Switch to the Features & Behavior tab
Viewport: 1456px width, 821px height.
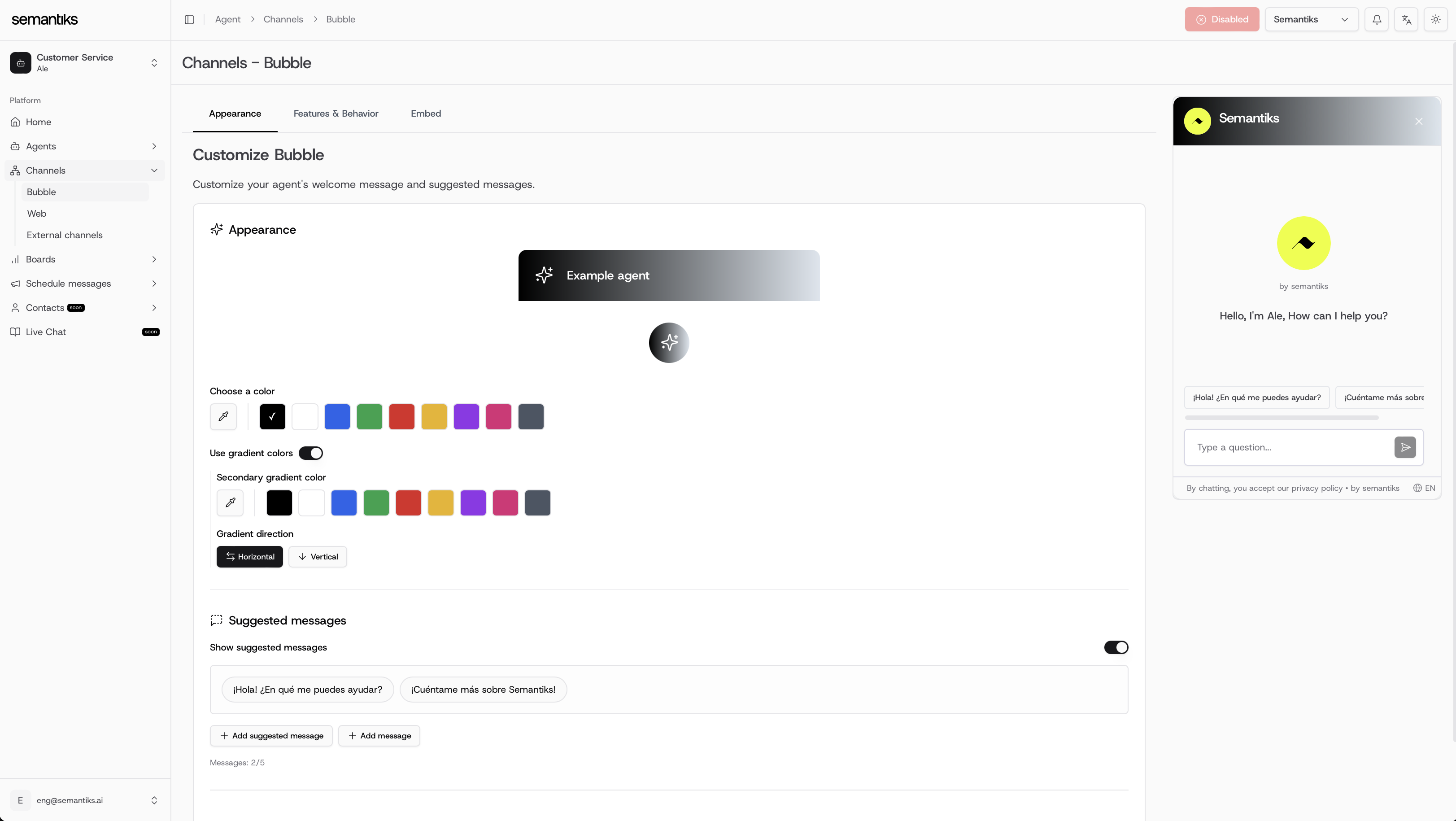coord(336,114)
